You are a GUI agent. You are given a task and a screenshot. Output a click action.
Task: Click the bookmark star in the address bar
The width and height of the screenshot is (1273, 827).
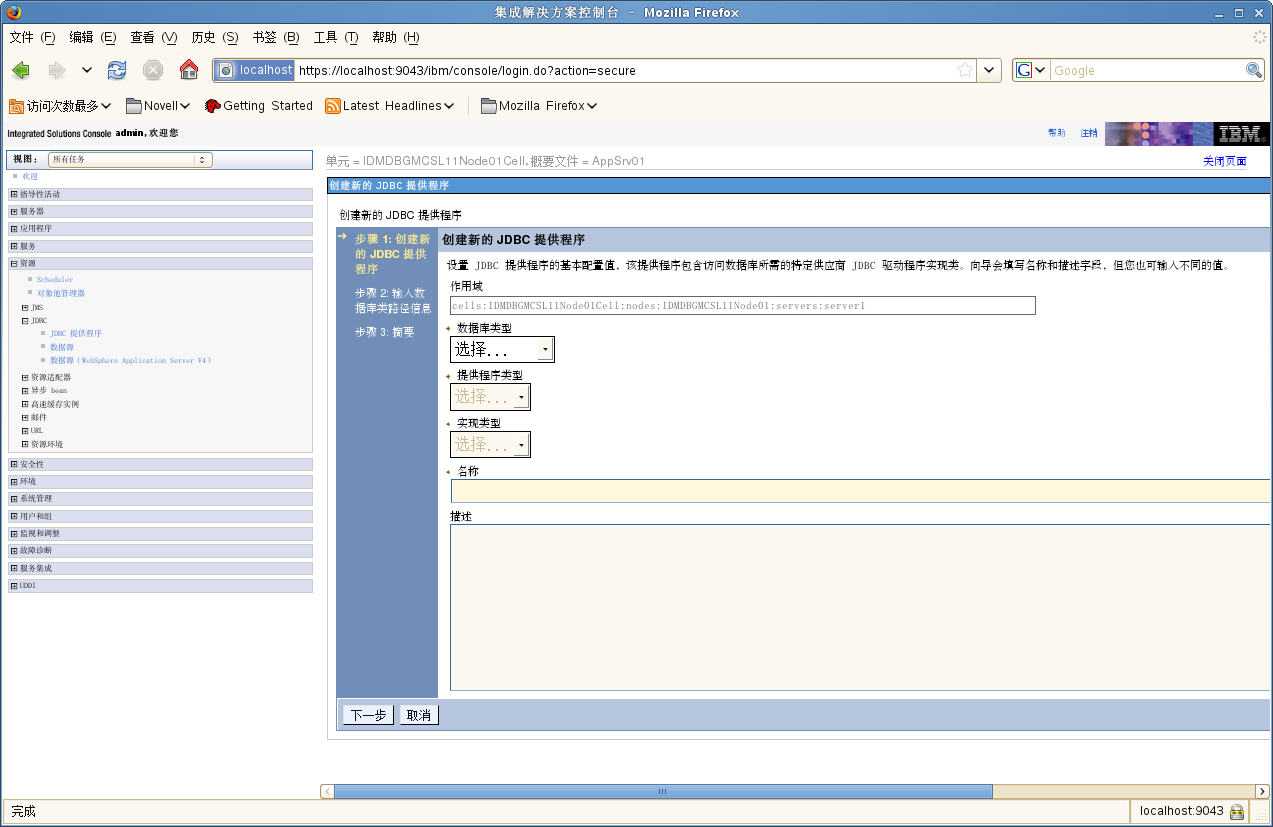pos(964,70)
